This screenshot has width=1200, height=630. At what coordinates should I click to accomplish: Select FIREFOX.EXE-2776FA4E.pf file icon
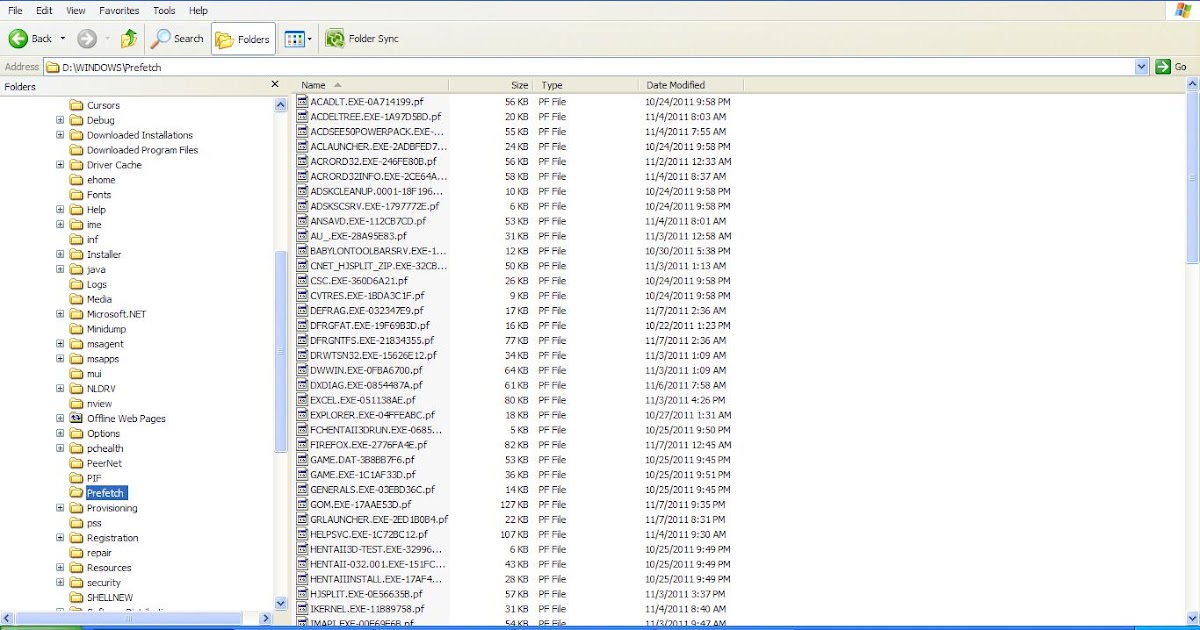click(302, 445)
